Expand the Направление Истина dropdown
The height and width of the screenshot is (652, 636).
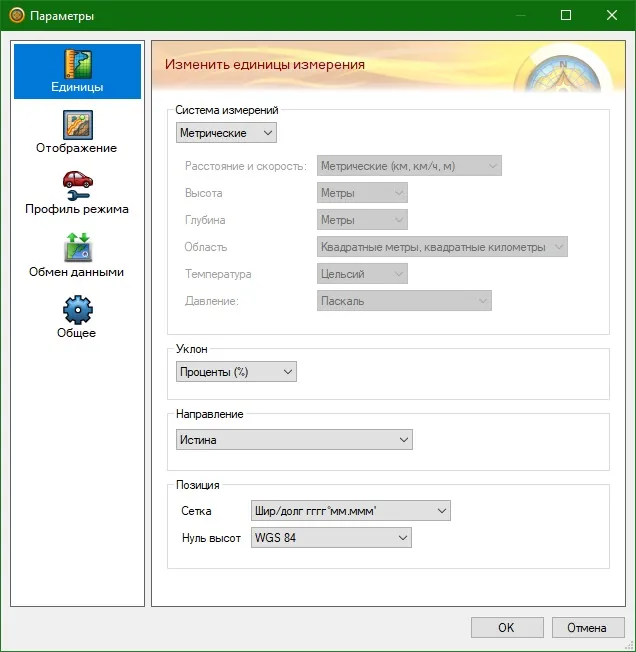[x=294, y=440]
